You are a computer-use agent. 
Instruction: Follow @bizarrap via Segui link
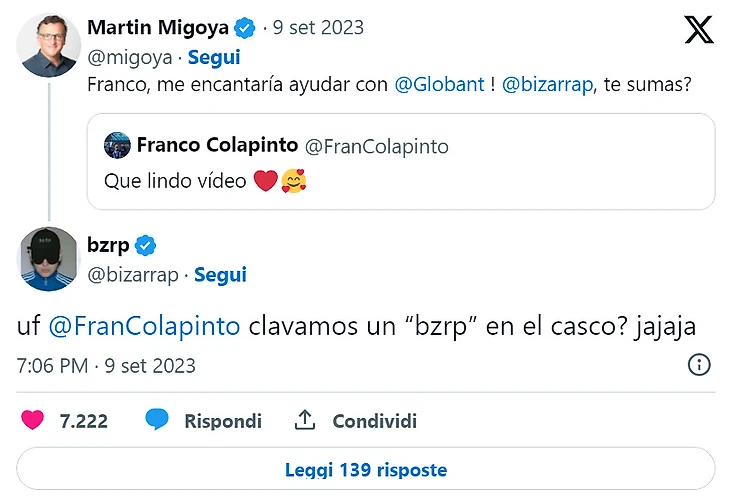point(220,275)
